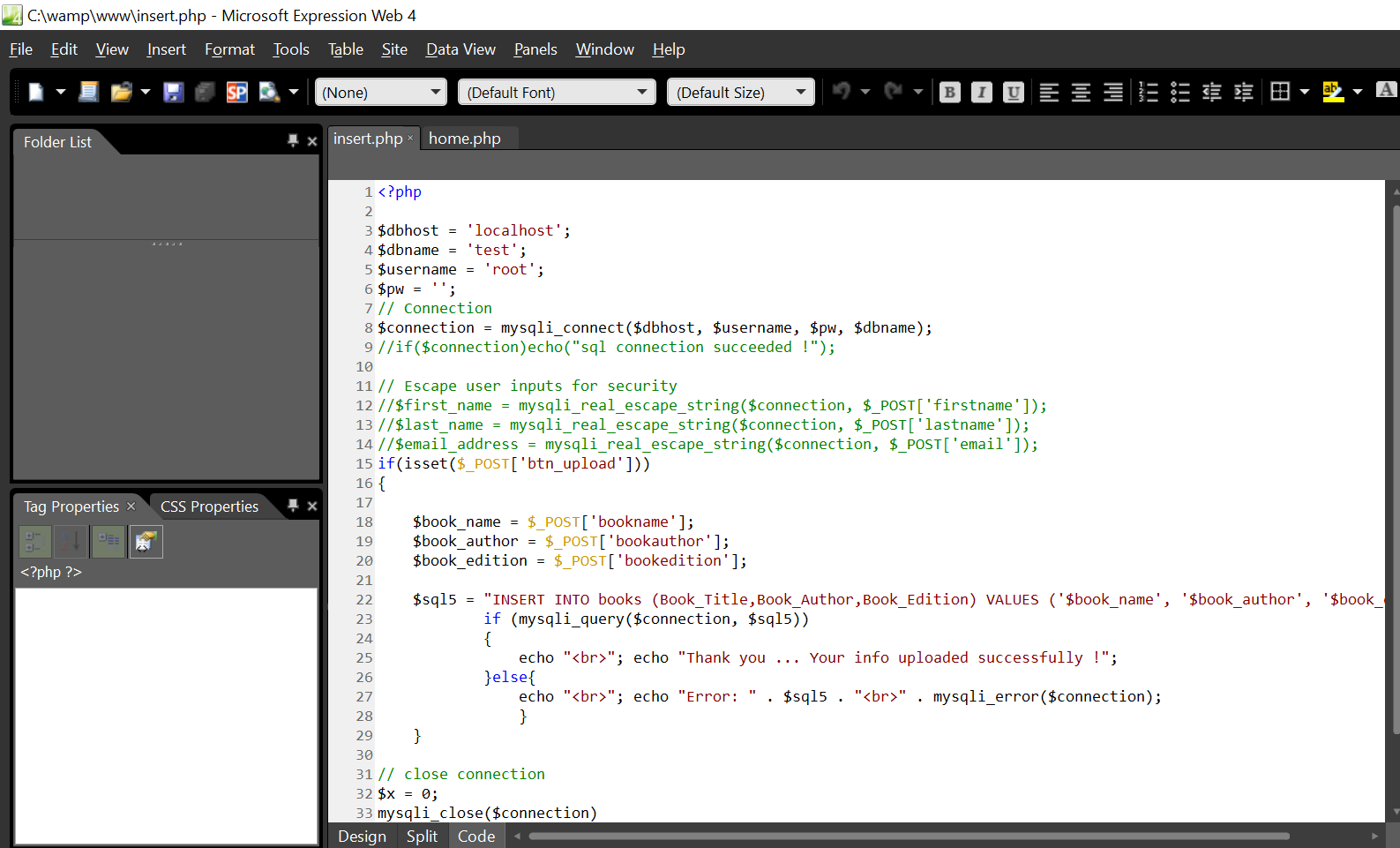Screen dimensions: 1400x848
Task: Click the Increase Indent icon
Action: (x=1244, y=92)
